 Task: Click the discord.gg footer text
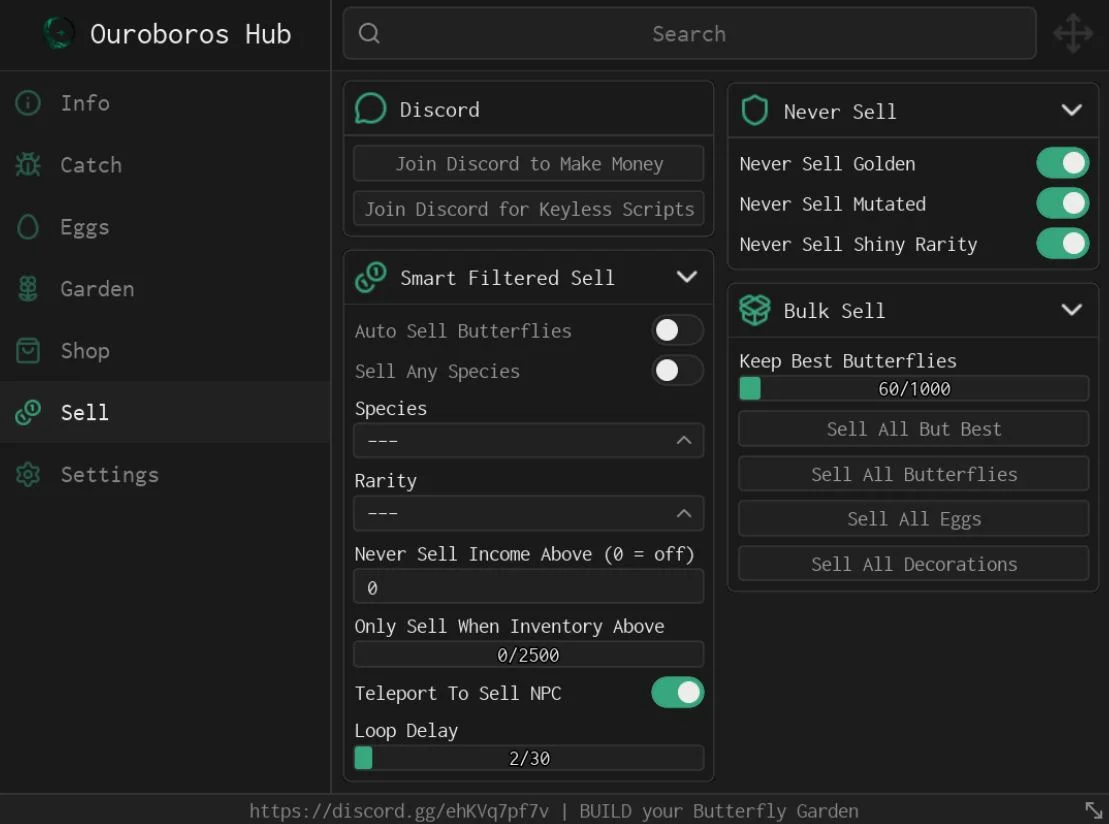pos(399,811)
